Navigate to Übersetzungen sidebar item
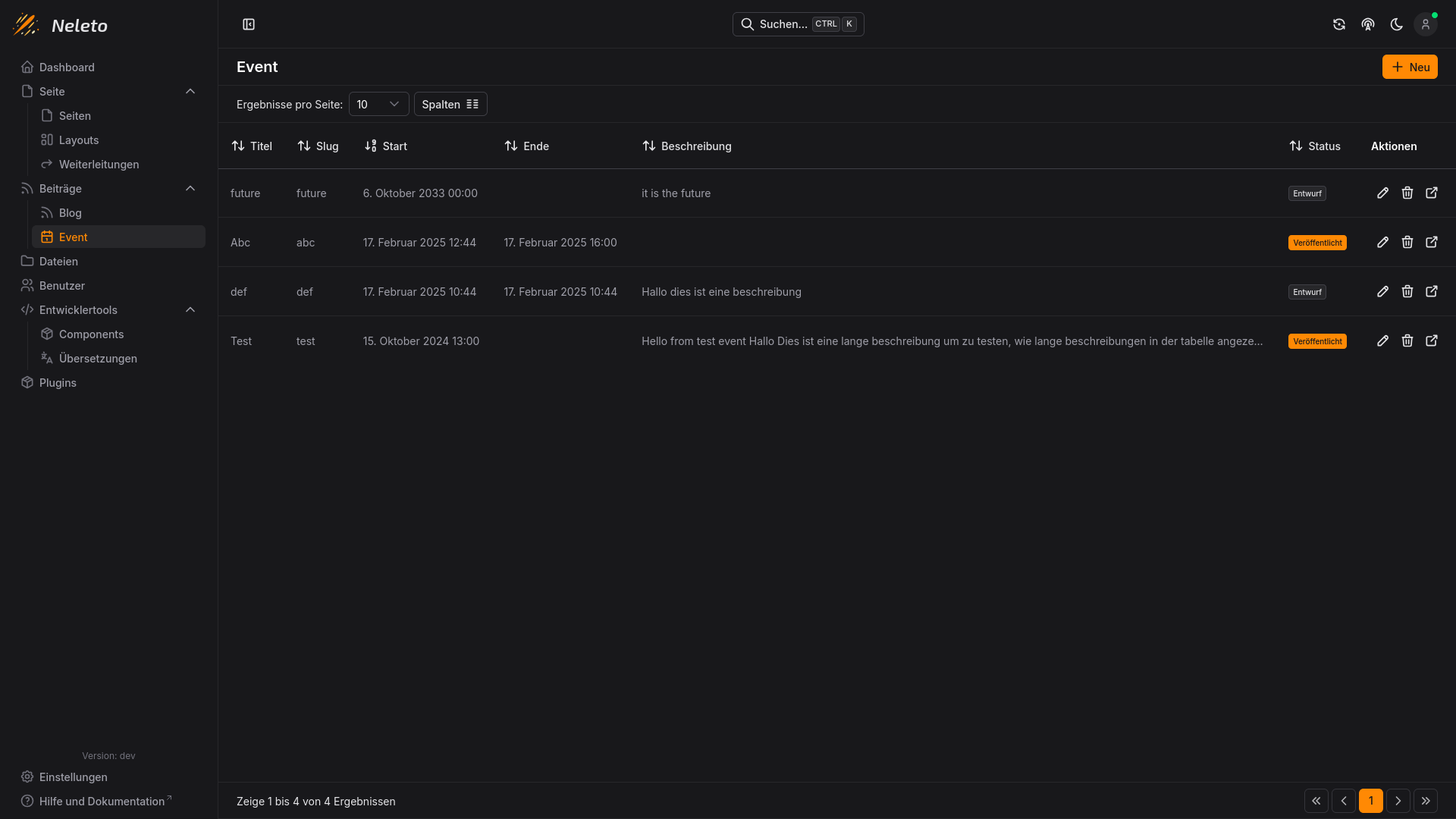1456x819 pixels. pos(98,358)
